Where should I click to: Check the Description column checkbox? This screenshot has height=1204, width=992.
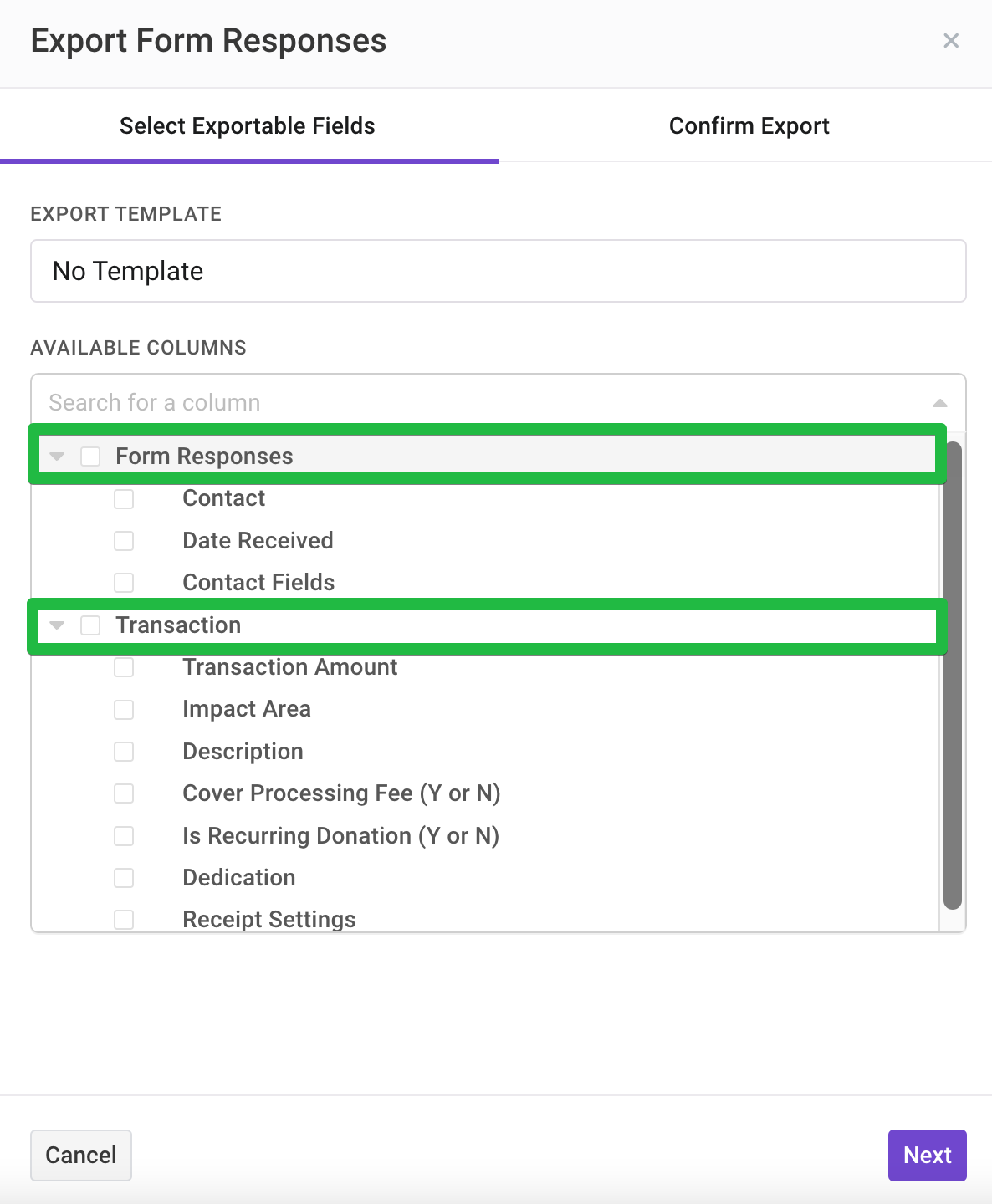[124, 752]
